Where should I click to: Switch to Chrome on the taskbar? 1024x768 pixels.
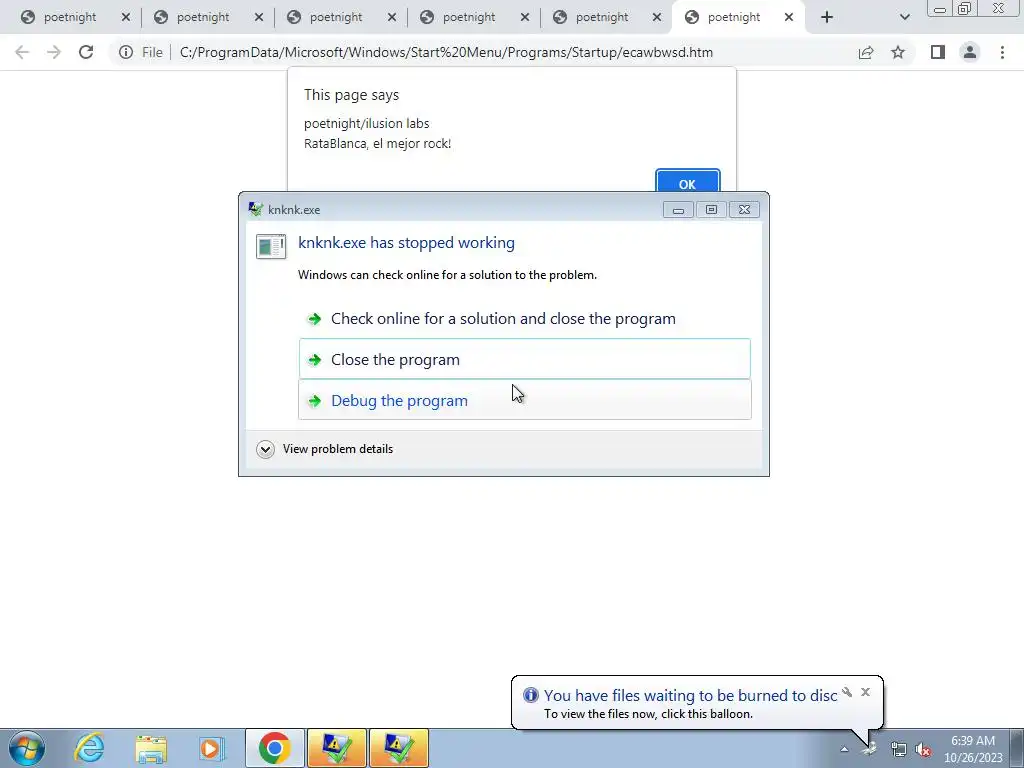pyautogui.click(x=274, y=748)
